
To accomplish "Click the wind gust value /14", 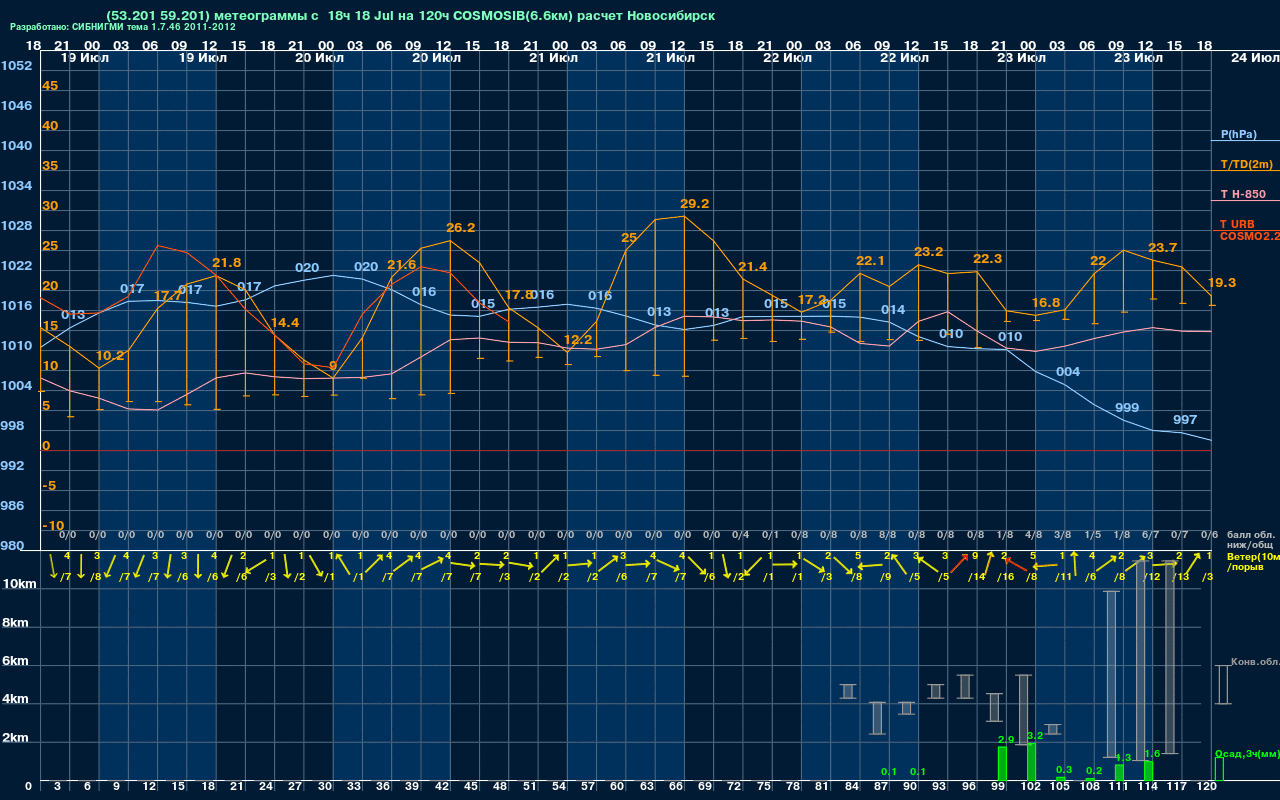I will pos(975,577).
